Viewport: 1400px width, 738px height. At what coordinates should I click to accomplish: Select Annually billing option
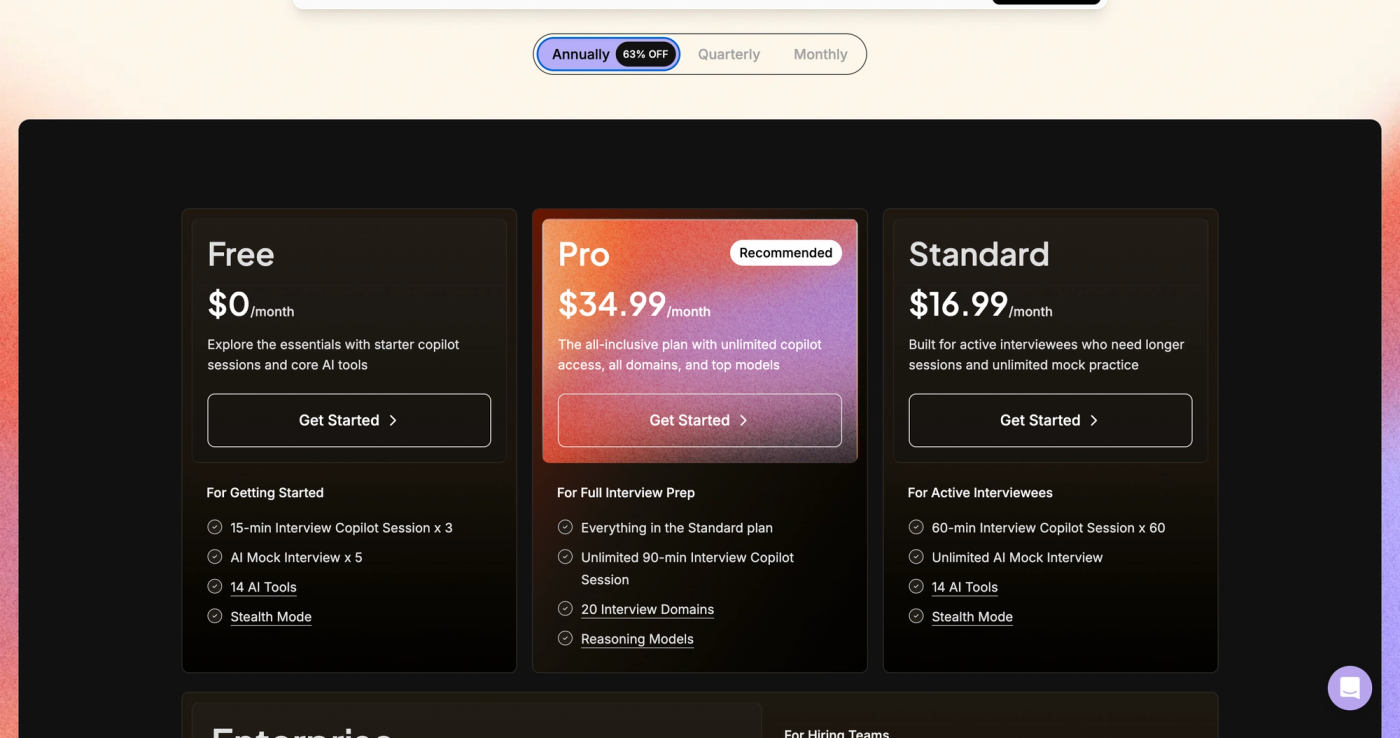tap(608, 54)
